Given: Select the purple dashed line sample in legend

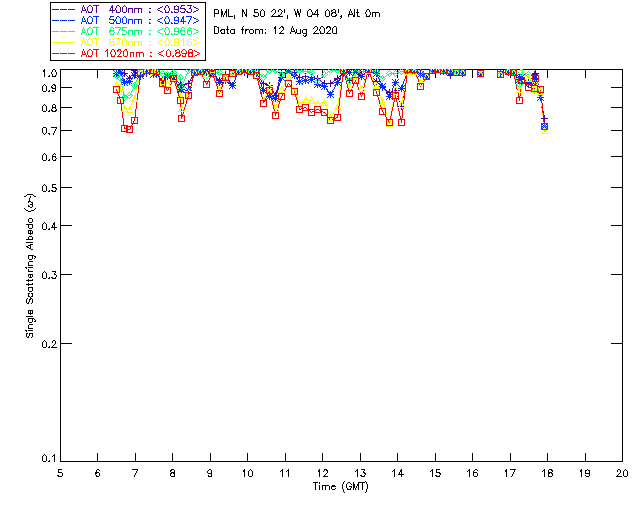Looking at the screenshot, I should pyautogui.click(x=64, y=9).
